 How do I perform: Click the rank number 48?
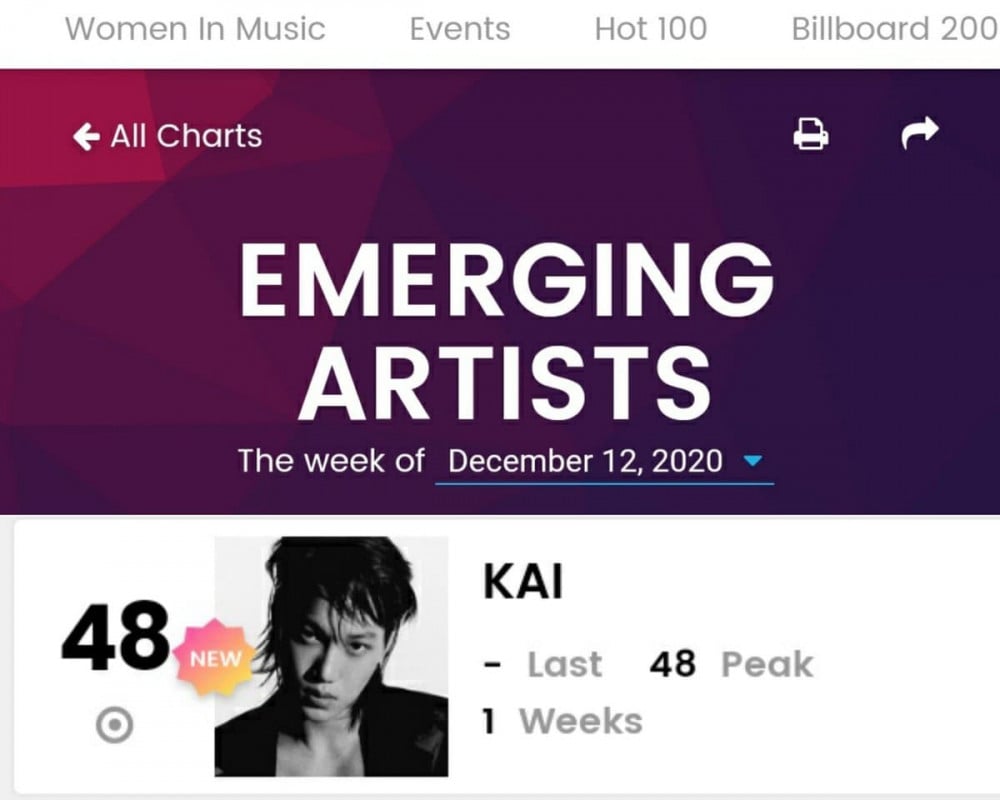click(115, 637)
